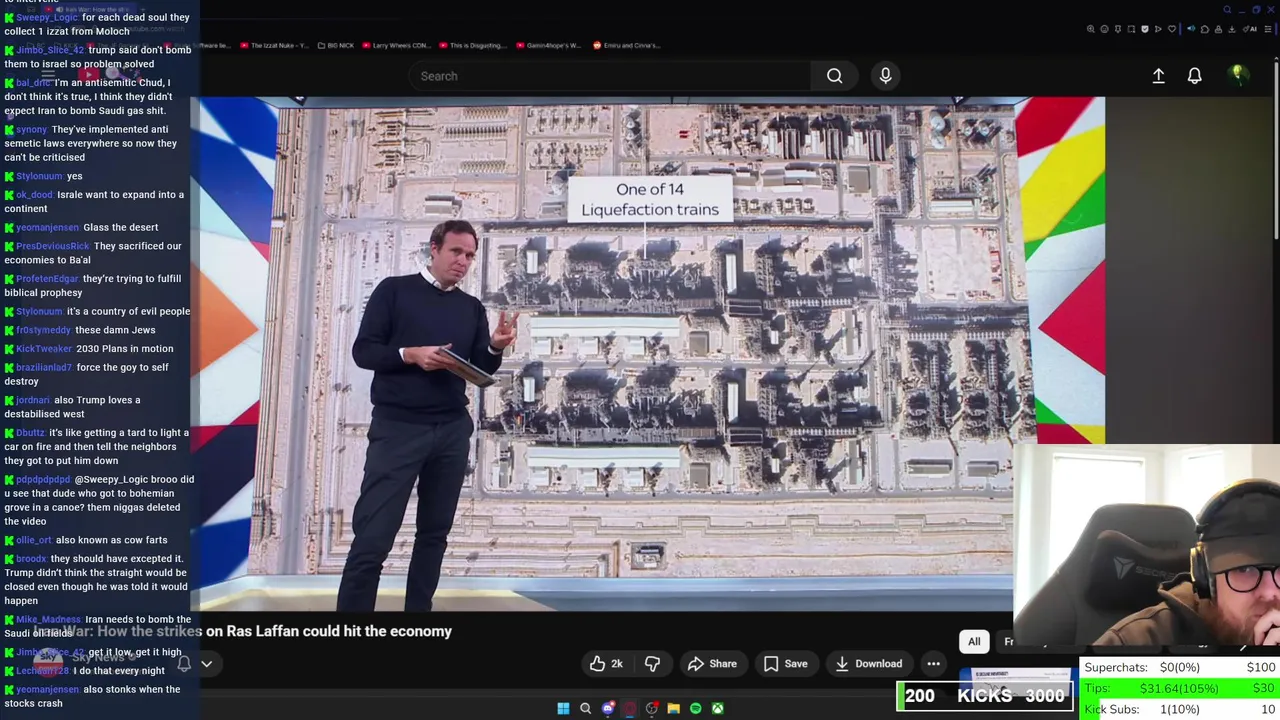Open the emoji picker toolbar icon

[1105, 29]
